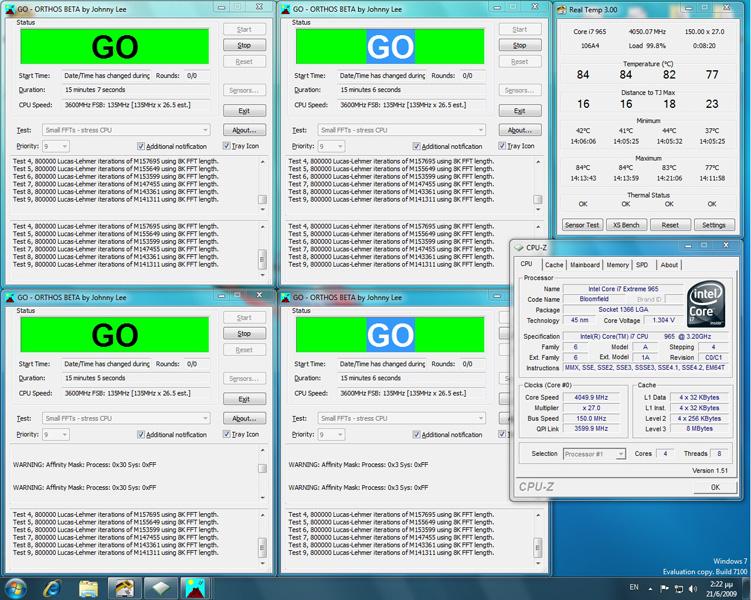
Task: Switch to the About tab in CPU-Z
Action: (669, 265)
